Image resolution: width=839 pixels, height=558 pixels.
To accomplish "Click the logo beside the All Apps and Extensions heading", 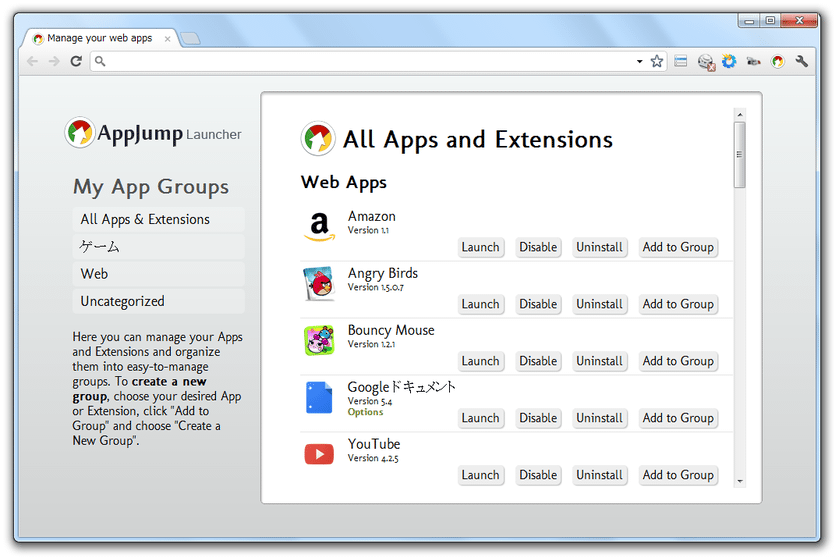I will point(318,139).
